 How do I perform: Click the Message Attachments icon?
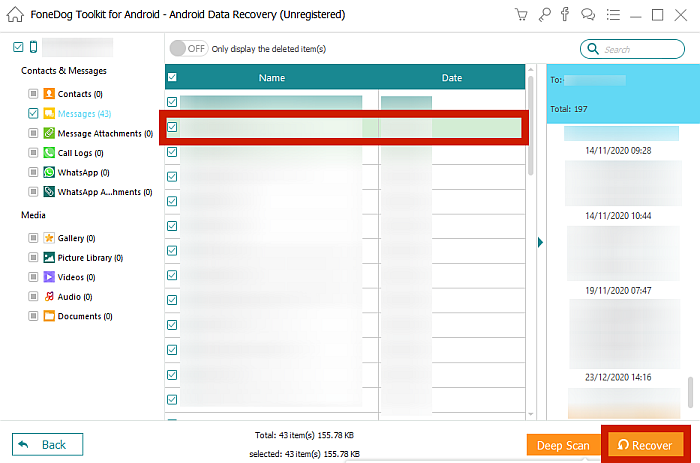click(x=49, y=133)
